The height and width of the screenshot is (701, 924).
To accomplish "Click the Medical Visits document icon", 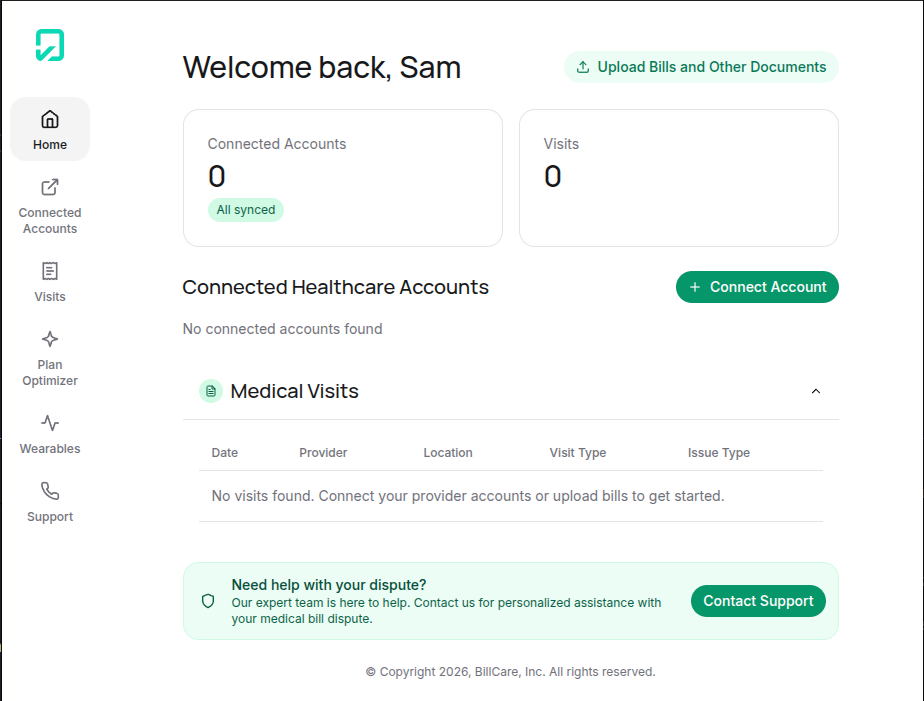I will click(x=210, y=391).
